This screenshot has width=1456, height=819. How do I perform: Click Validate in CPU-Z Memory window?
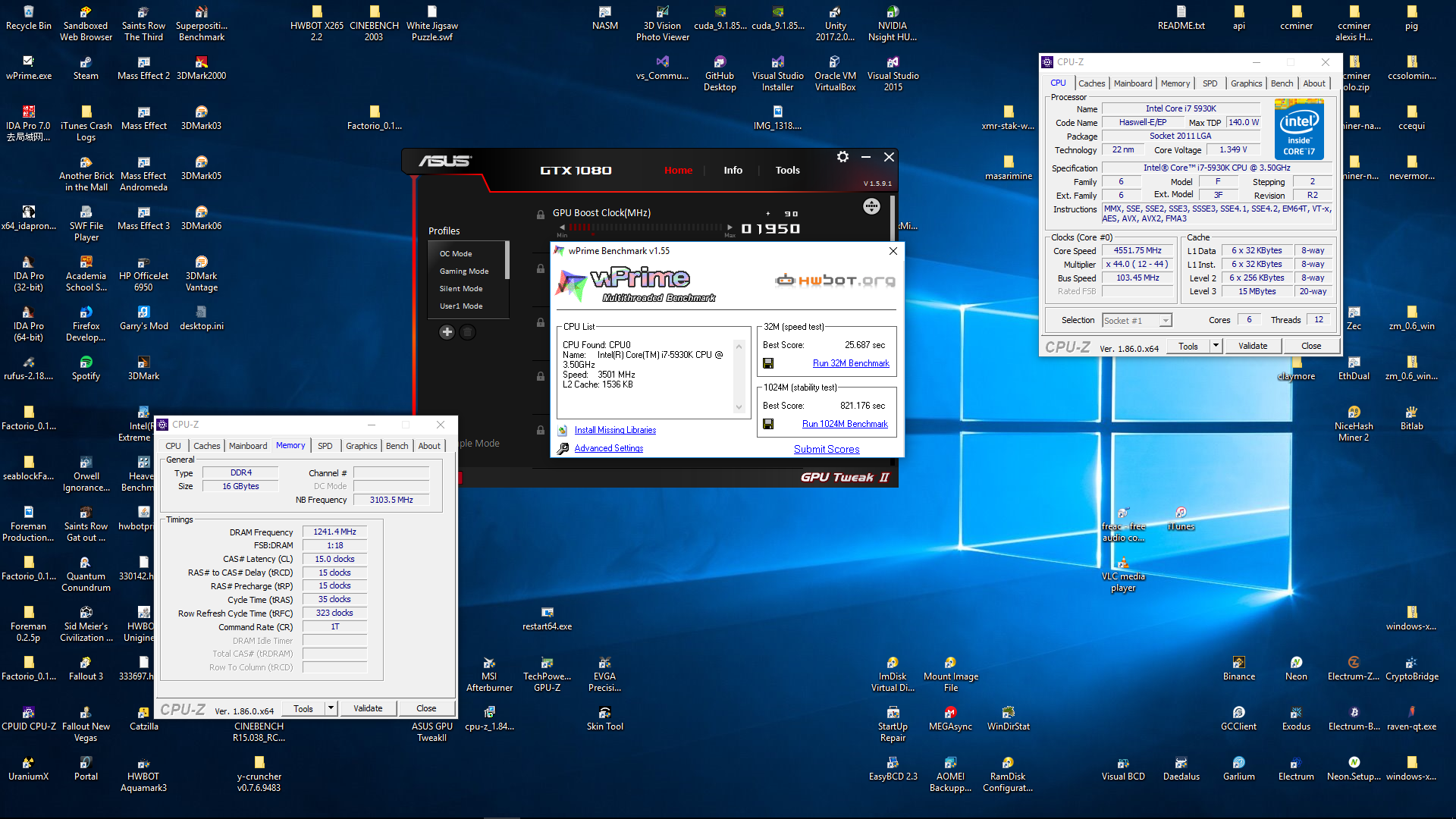pyautogui.click(x=368, y=708)
